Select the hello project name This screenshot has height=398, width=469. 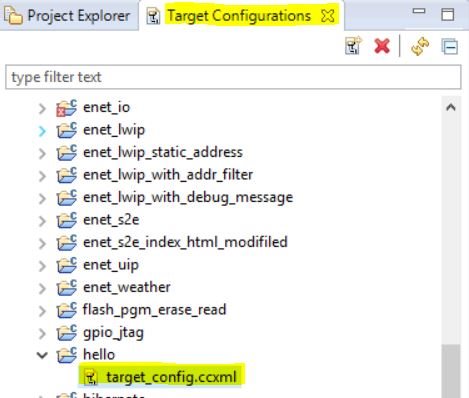pyautogui.click(x=99, y=354)
